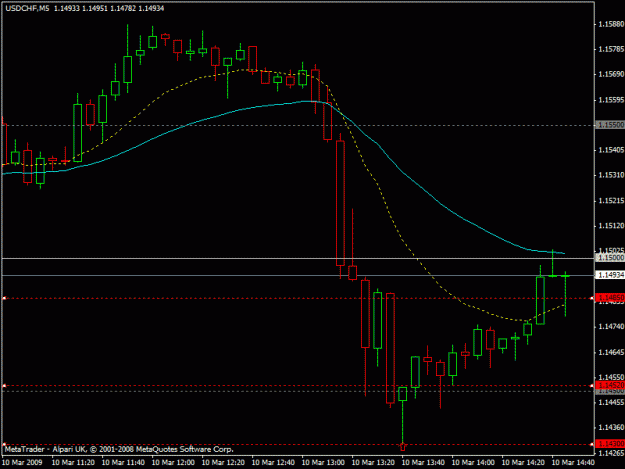Click the left handle of the 1.14520 red line

point(4,386)
